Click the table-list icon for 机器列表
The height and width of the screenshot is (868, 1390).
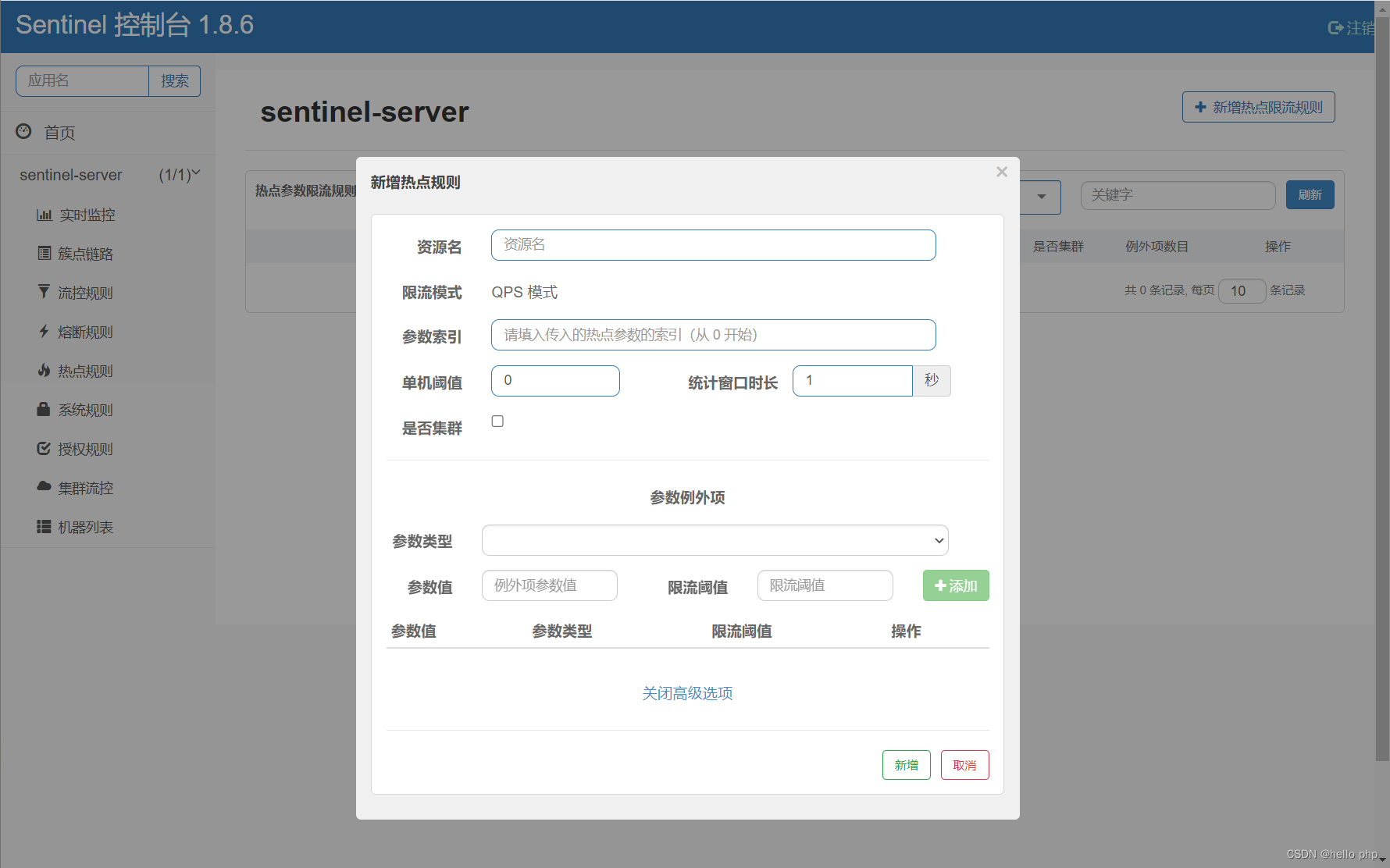pos(44,527)
